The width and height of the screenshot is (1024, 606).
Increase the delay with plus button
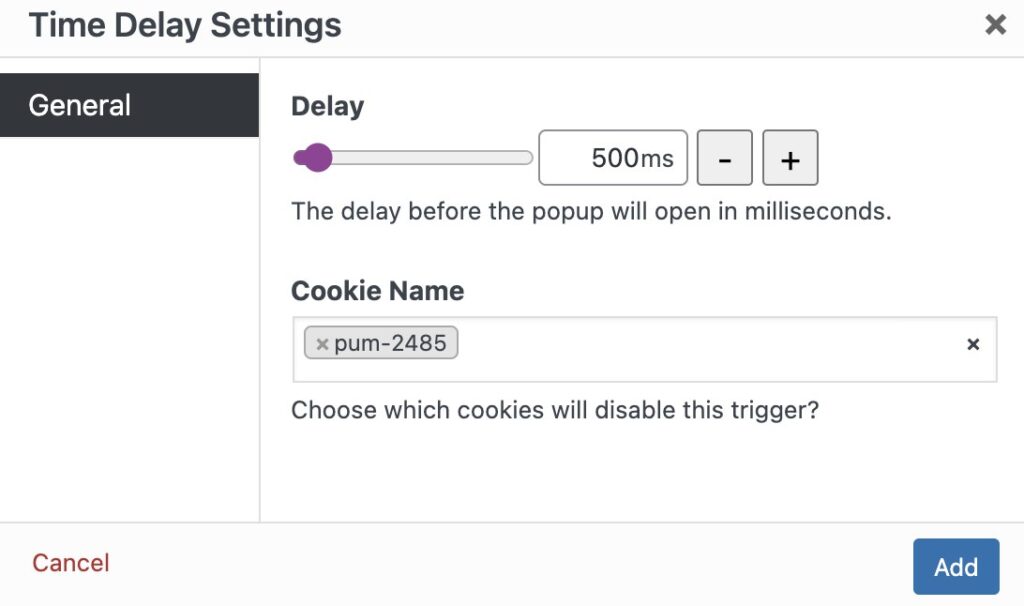point(790,158)
